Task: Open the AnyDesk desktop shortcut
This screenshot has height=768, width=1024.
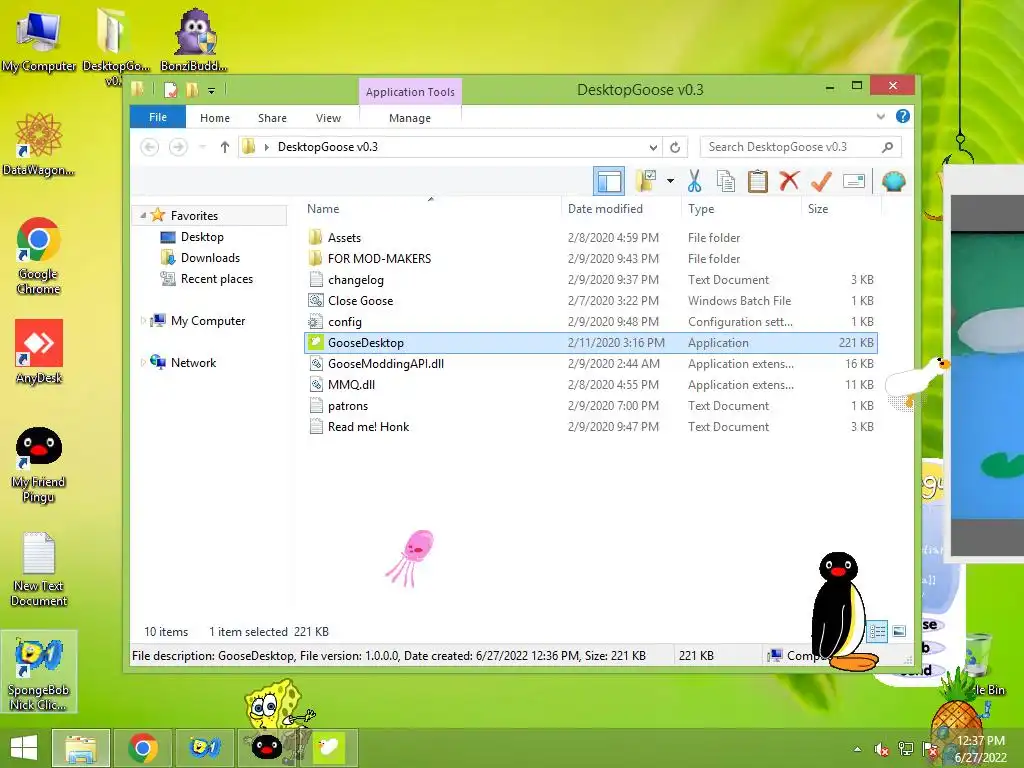Action: pos(39,351)
